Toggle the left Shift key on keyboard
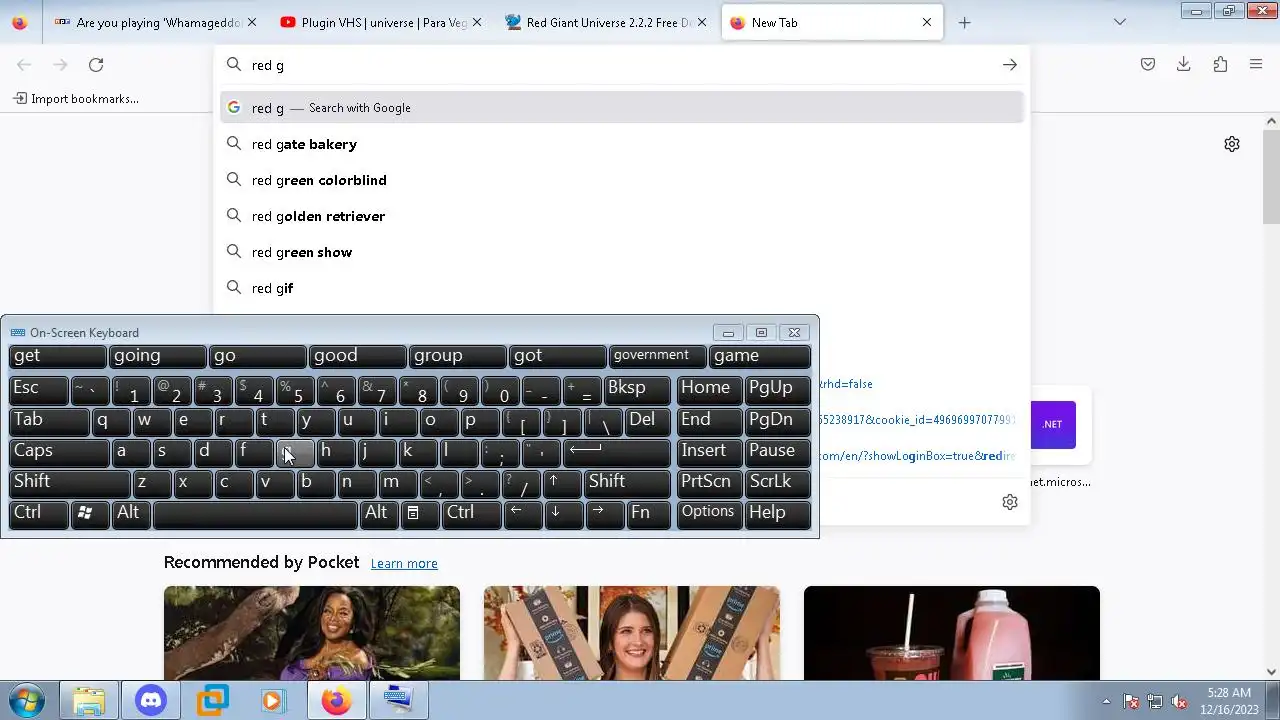The image size is (1280, 720). tap(69, 482)
